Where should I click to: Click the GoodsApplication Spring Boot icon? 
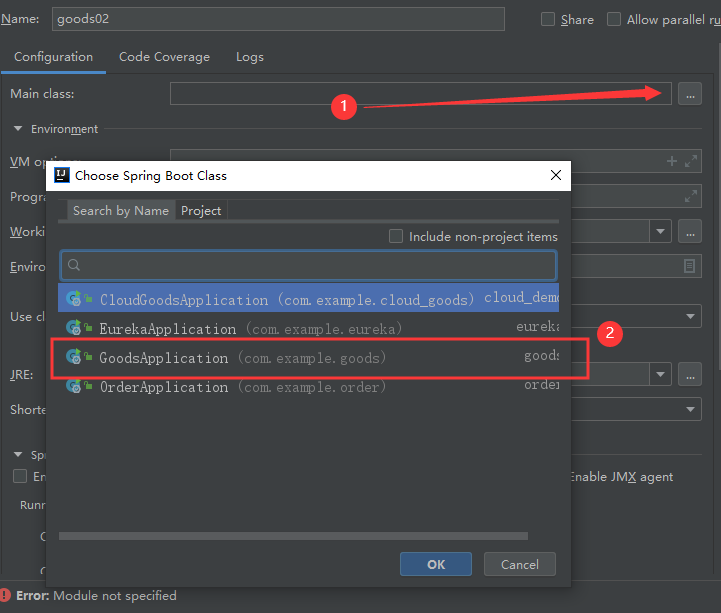74,356
